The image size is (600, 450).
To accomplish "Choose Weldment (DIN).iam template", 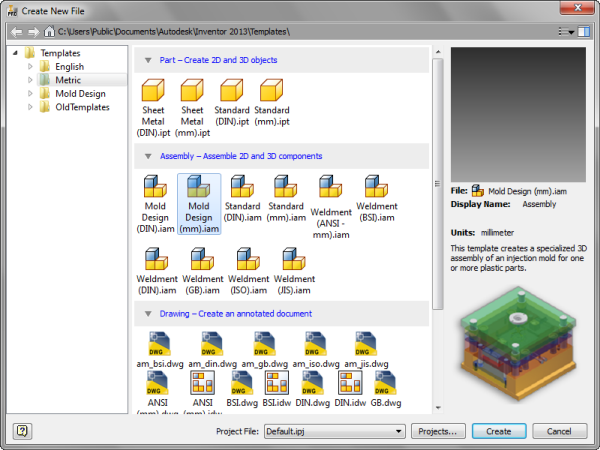I will point(157,271).
